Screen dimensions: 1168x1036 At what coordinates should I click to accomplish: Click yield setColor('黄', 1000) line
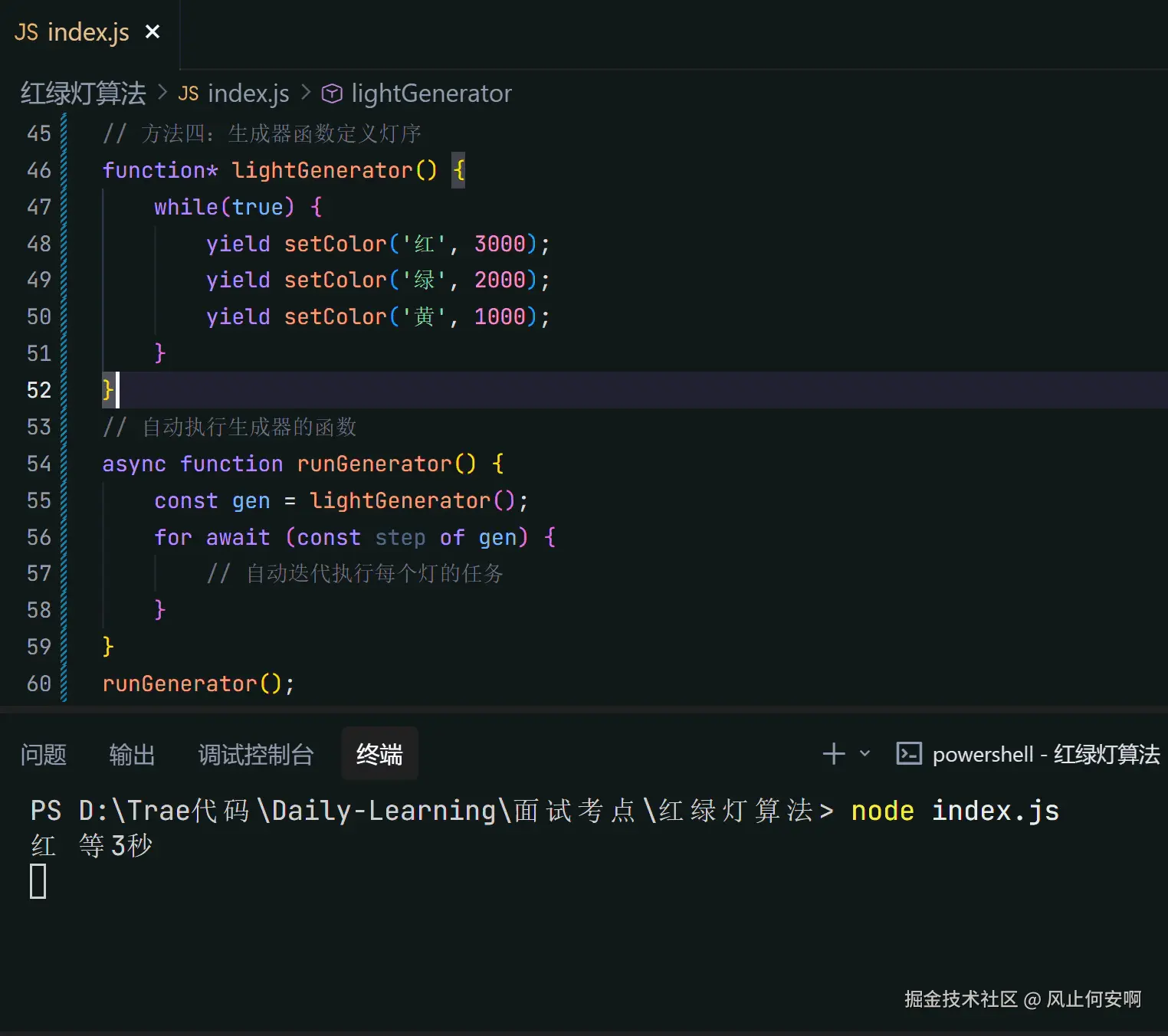pyautogui.click(x=378, y=317)
